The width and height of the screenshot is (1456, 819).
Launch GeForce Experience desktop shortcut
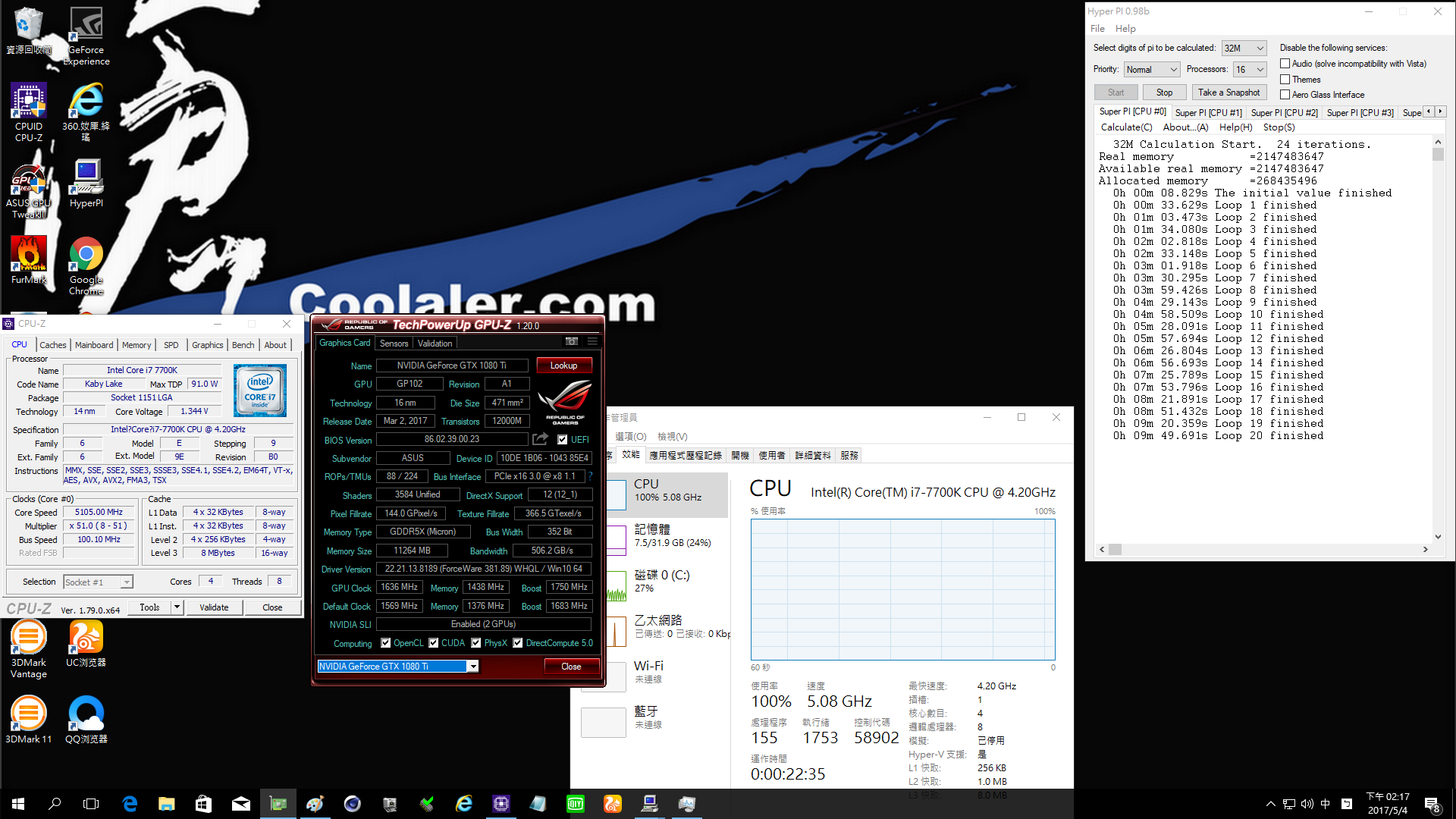86,36
